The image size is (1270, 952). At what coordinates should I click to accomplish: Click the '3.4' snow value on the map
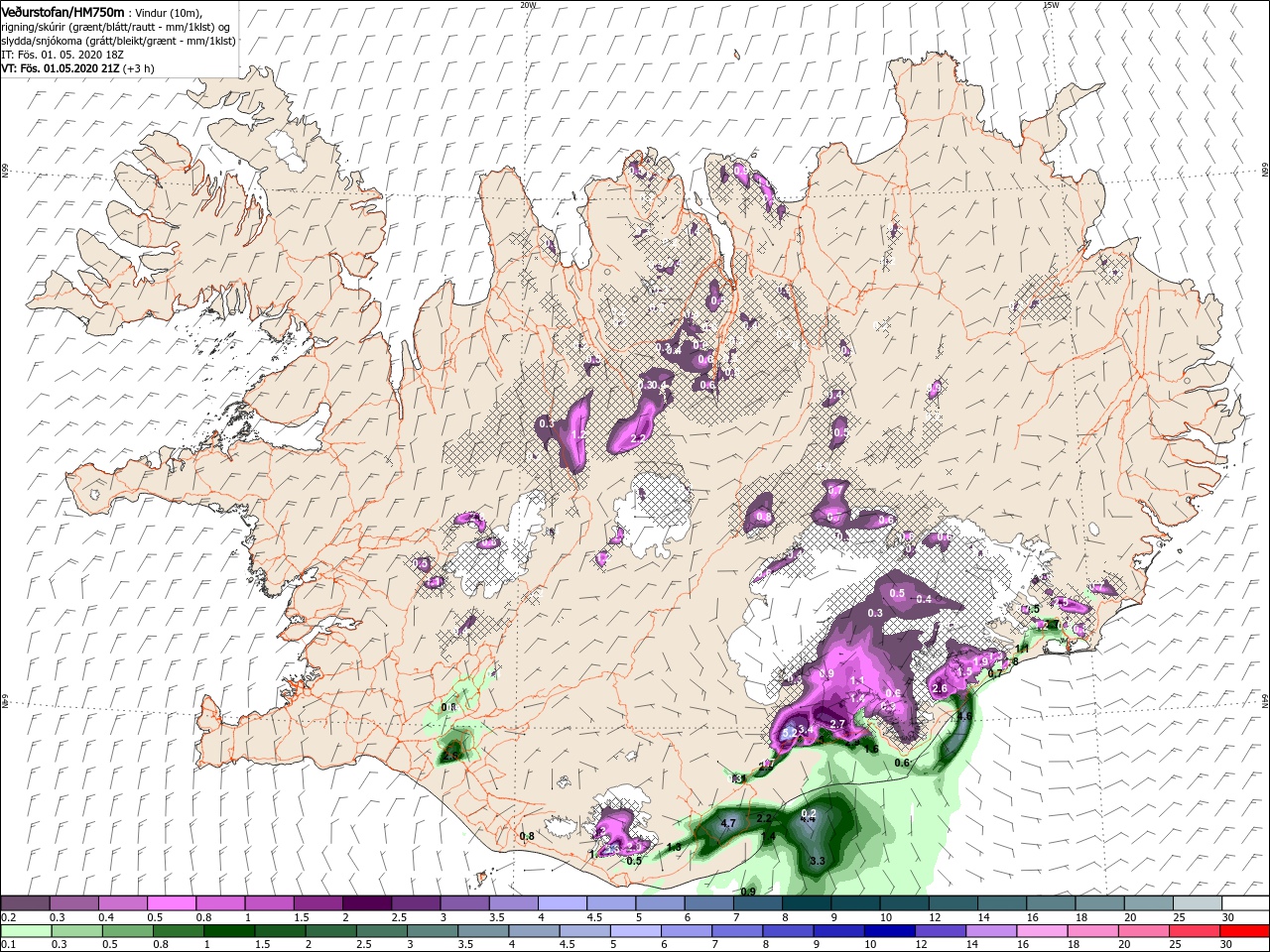pyautogui.click(x=806, y=730)
